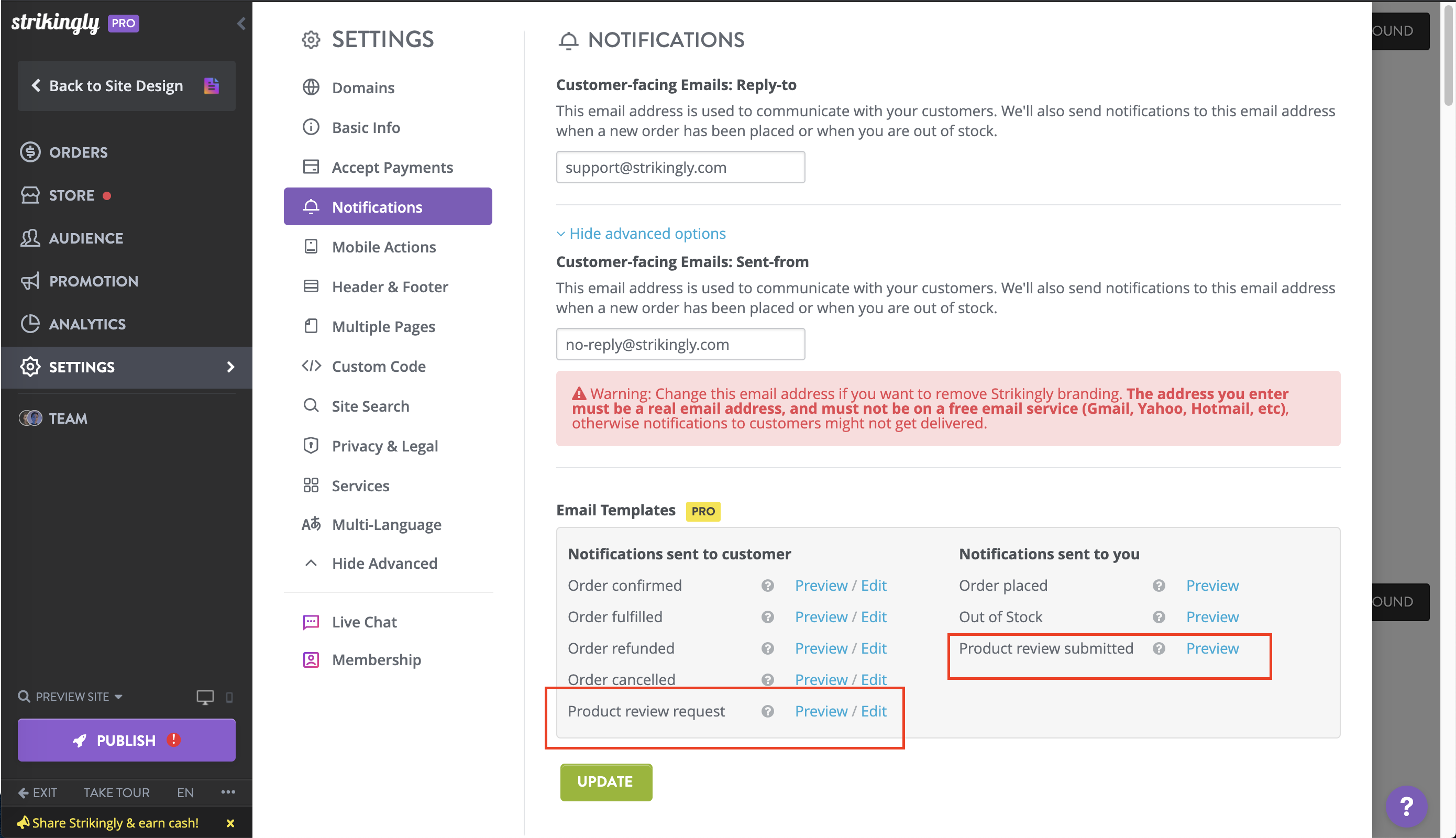Open the Analytics pie chart icon

click(30, 324)
